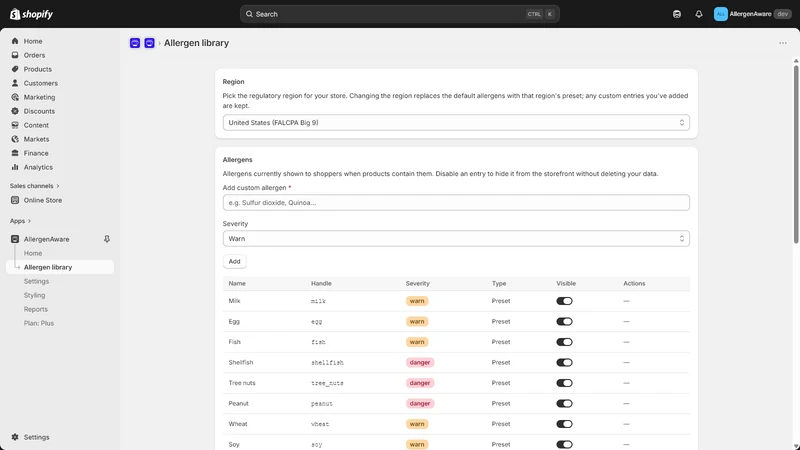The width and height of the screenshot is (800, 450).
Task: Click the AllergenAware app icon in sidebar
Action: (15, 239)
